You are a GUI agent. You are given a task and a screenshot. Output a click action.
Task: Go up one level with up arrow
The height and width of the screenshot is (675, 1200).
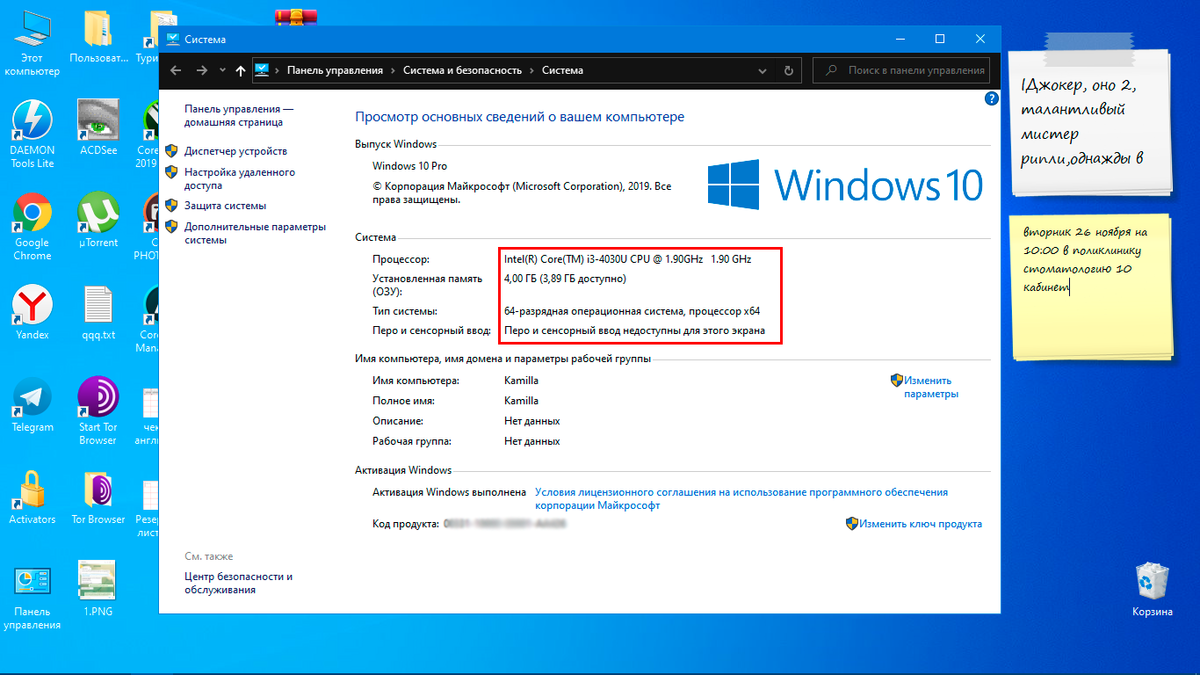[240, 71]
